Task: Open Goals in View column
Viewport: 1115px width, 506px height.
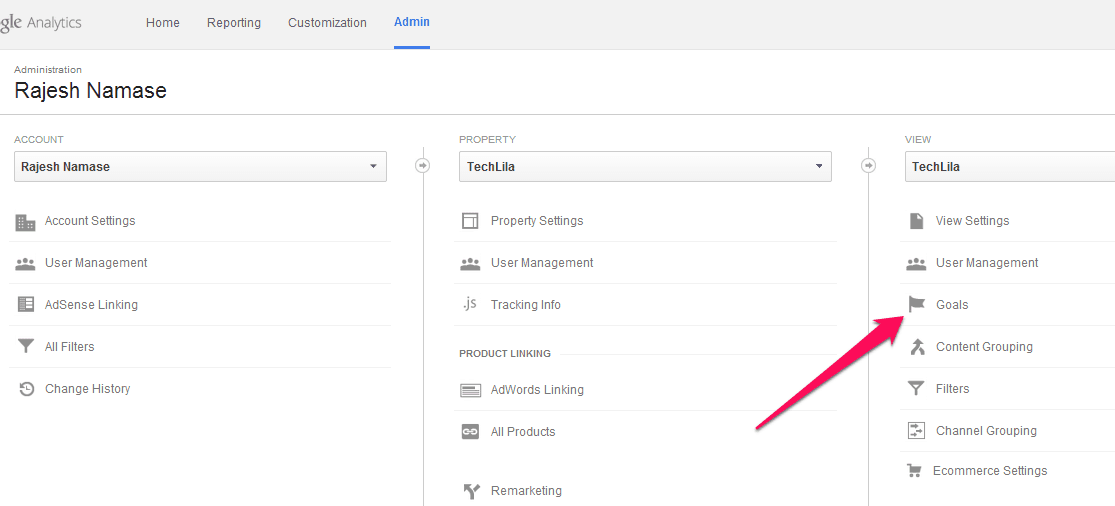Action: pos(952,305)
